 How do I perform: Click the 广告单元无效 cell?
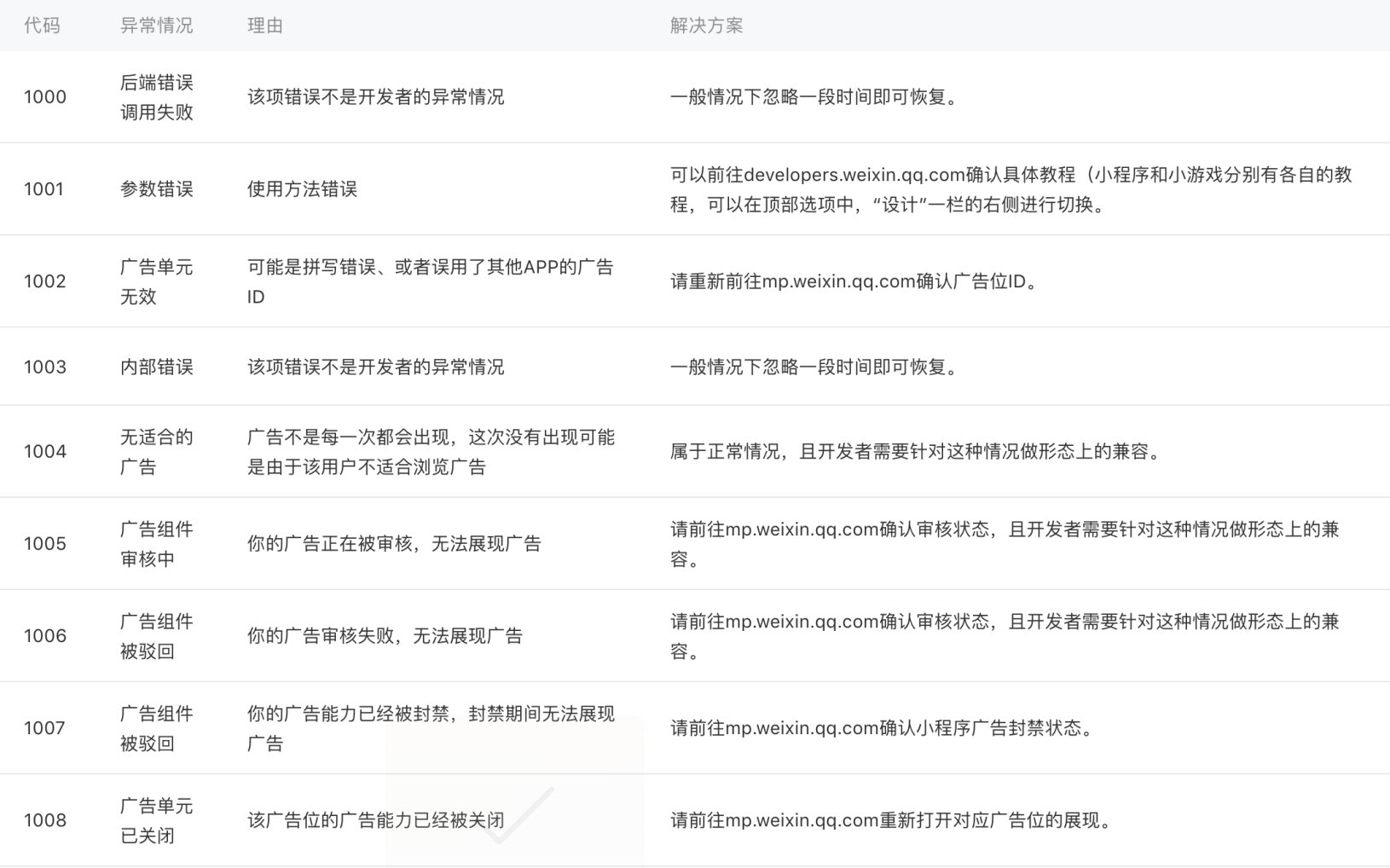[x=156, y=281]
